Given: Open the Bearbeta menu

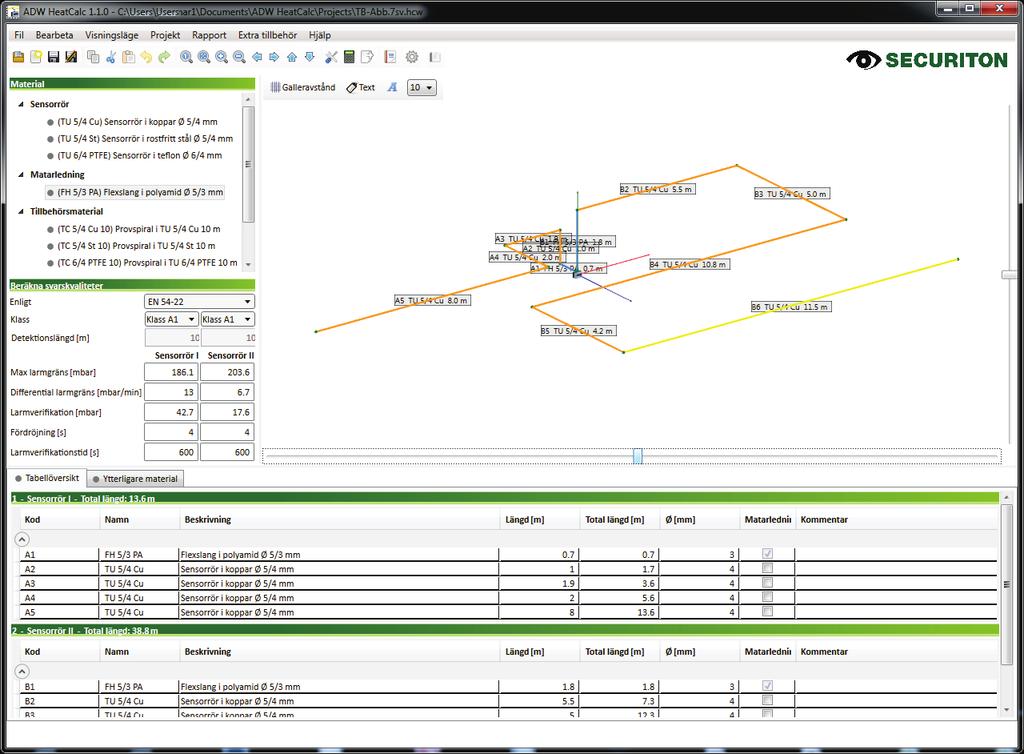Looking at the screenshot, I should (54, 35).
